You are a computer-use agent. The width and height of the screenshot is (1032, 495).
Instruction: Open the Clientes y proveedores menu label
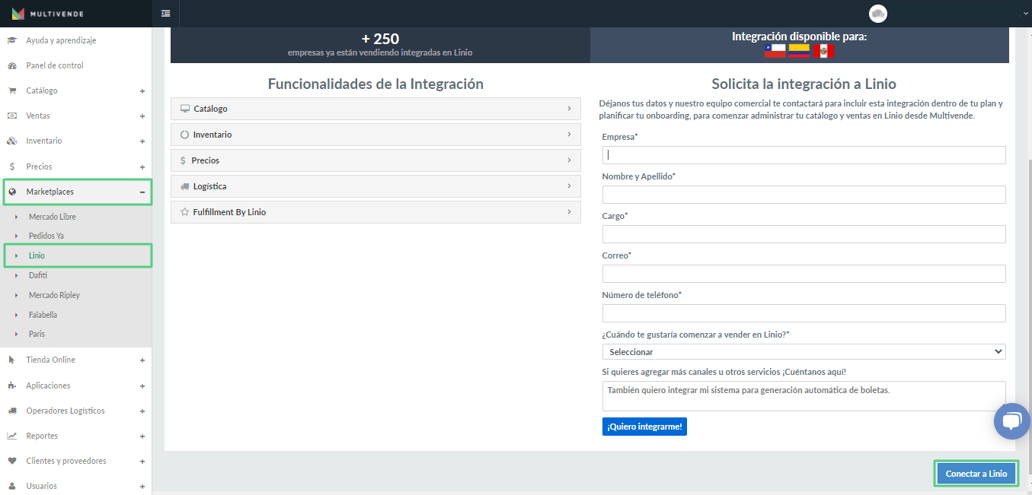[x=66, y=461]
